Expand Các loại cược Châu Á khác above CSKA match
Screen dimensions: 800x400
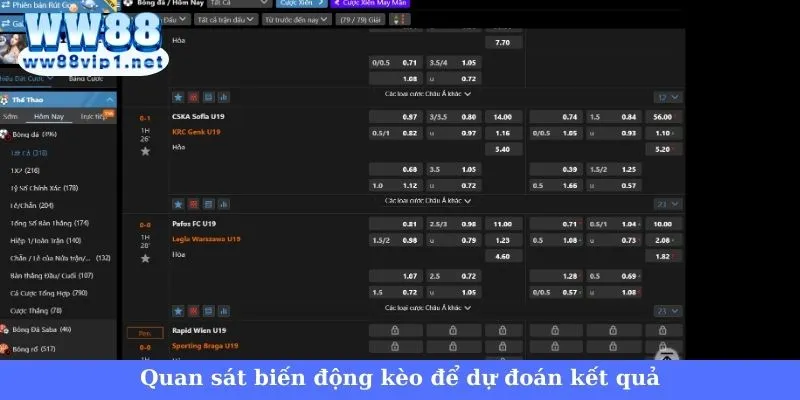(428, 94)
